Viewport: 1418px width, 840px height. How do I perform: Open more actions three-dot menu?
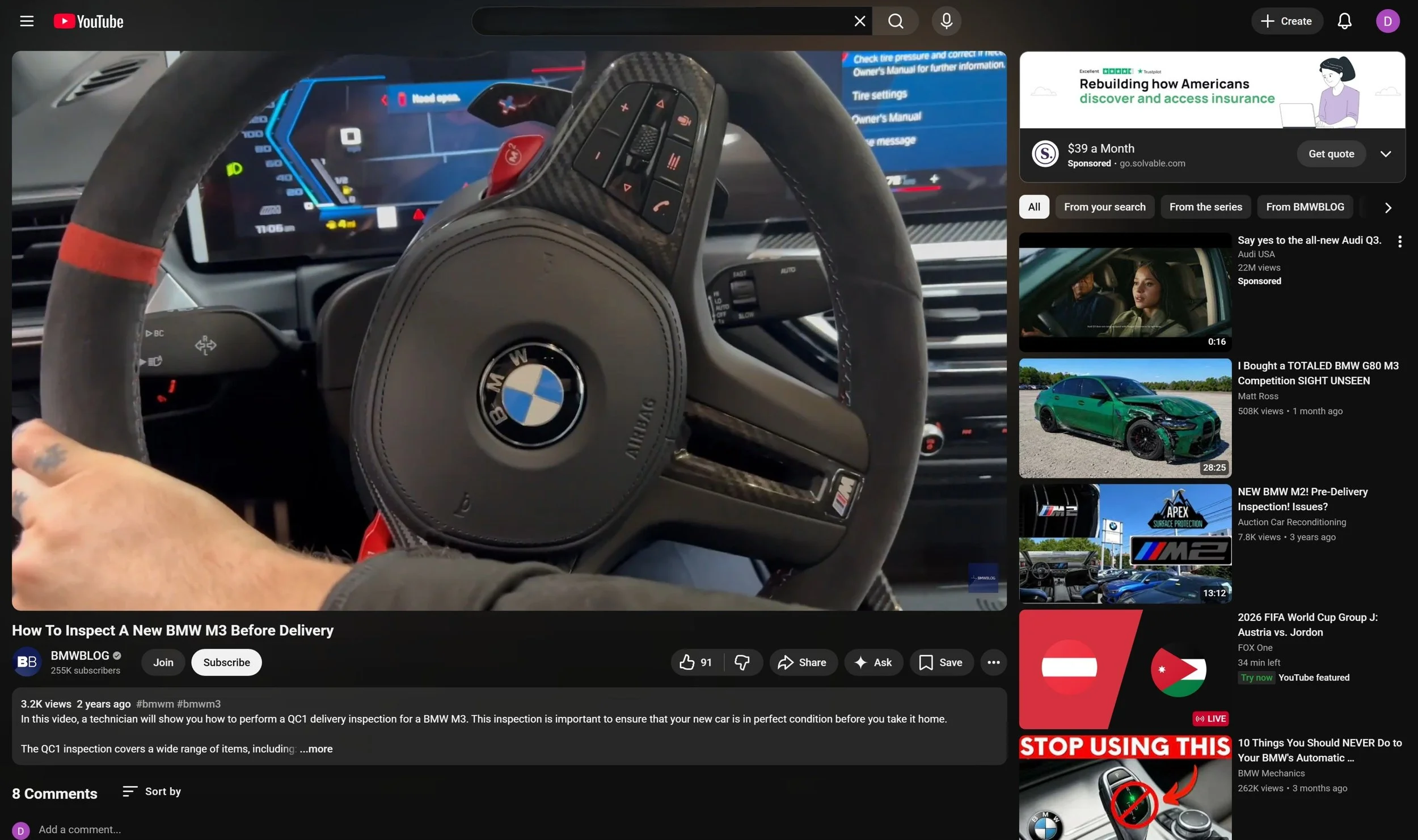[993, 662]
